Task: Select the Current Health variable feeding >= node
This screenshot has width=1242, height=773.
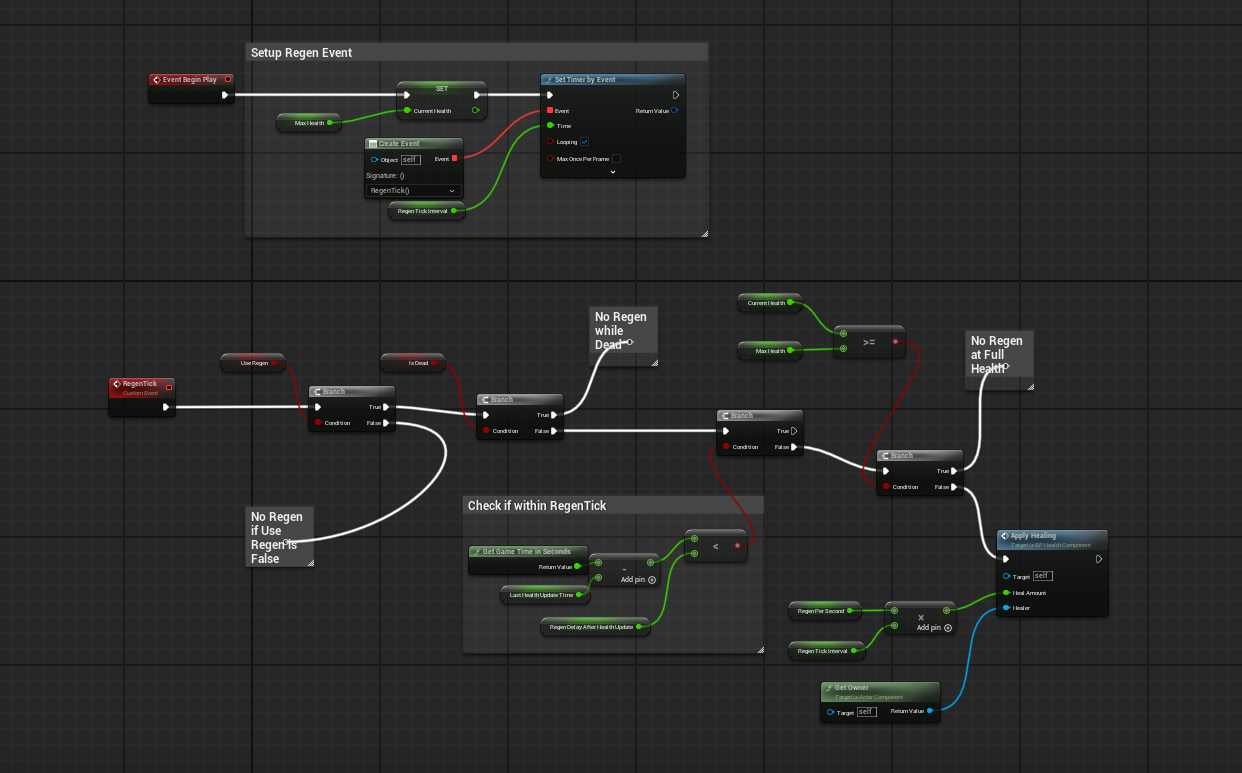Action: [x=769, y=302]
